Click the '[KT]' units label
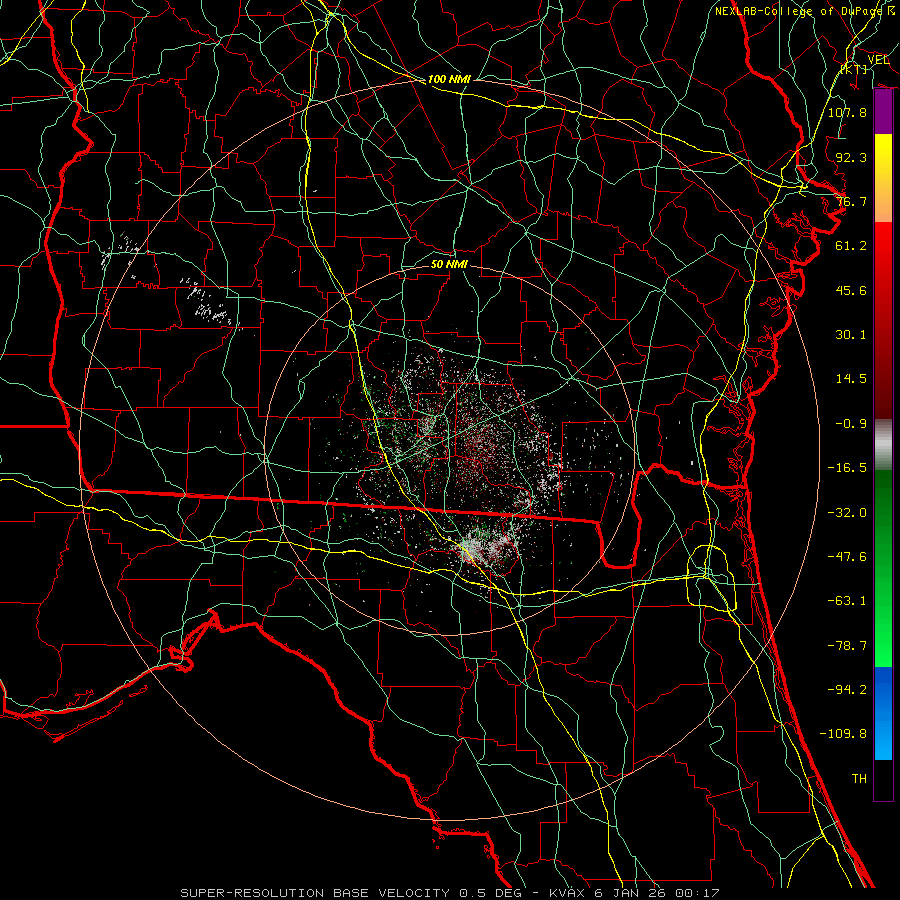Viewport: 900px width, 900px height. coord(854,69)
